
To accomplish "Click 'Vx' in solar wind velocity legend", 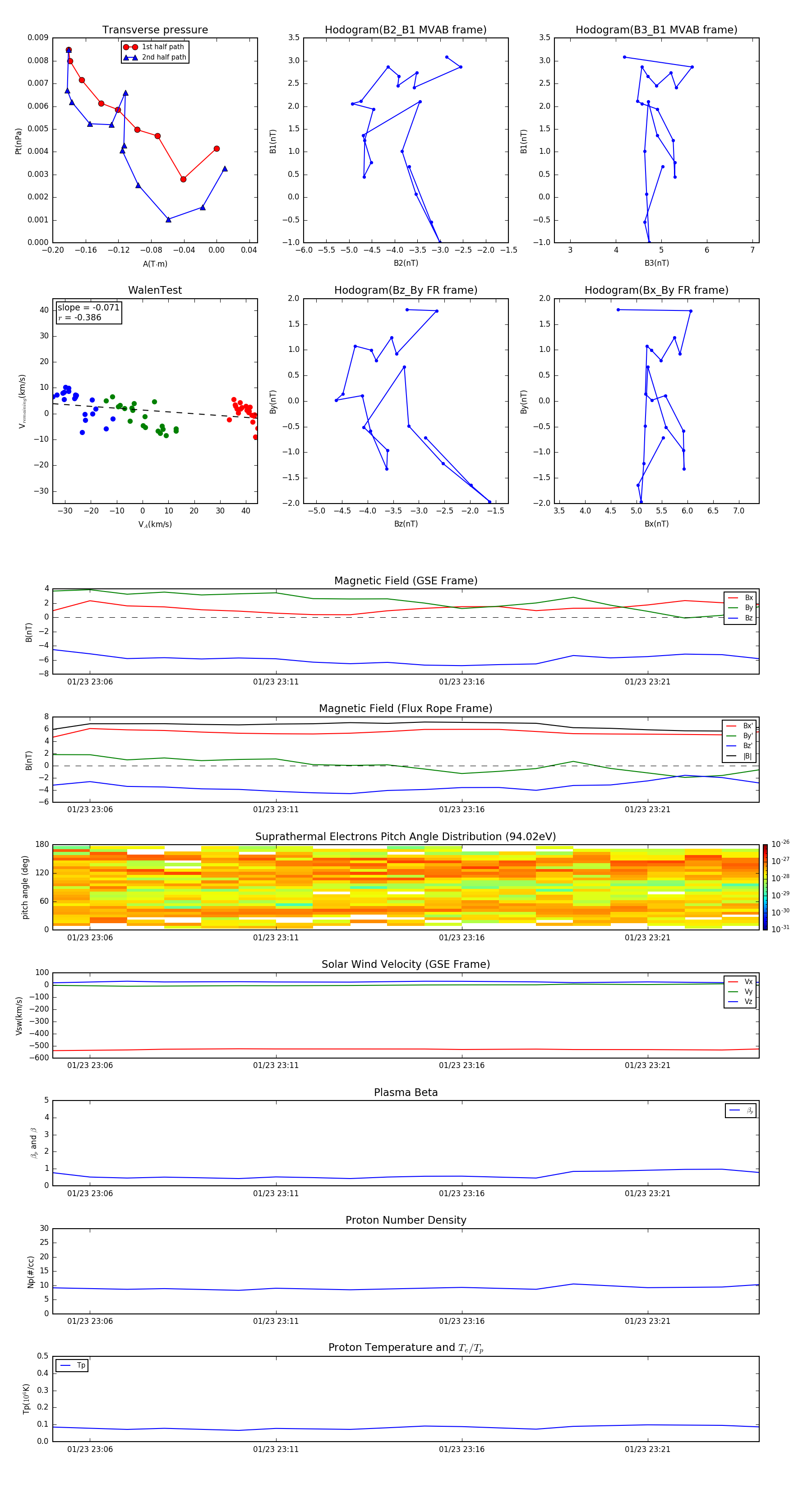I will pyautogui.click(x=741, y=981).
